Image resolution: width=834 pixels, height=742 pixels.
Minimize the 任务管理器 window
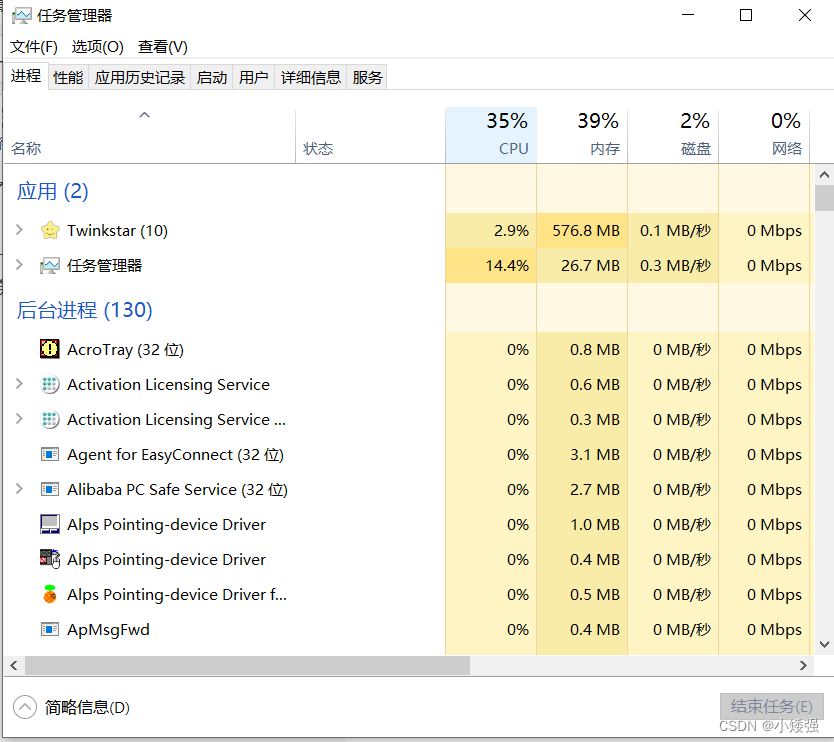[688, 15]
